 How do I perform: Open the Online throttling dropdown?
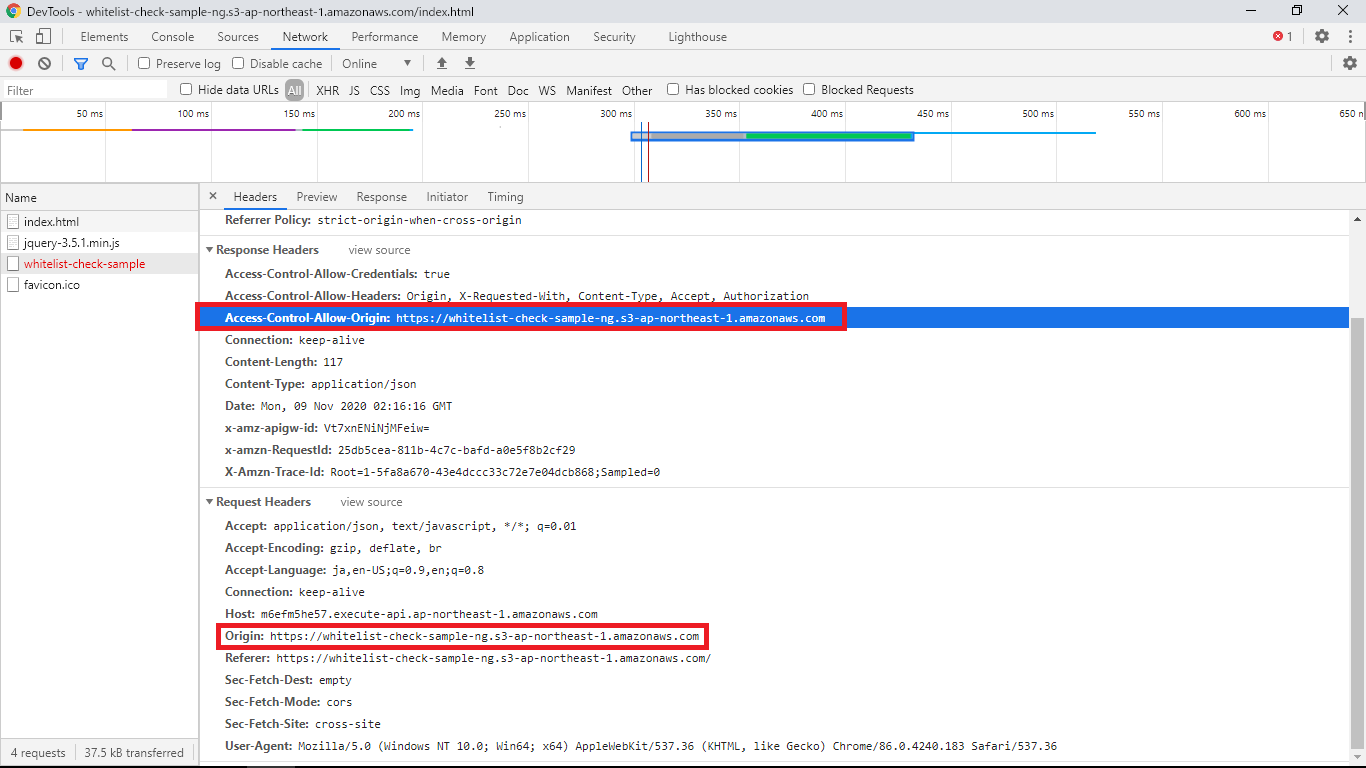[x=377, y=63]
